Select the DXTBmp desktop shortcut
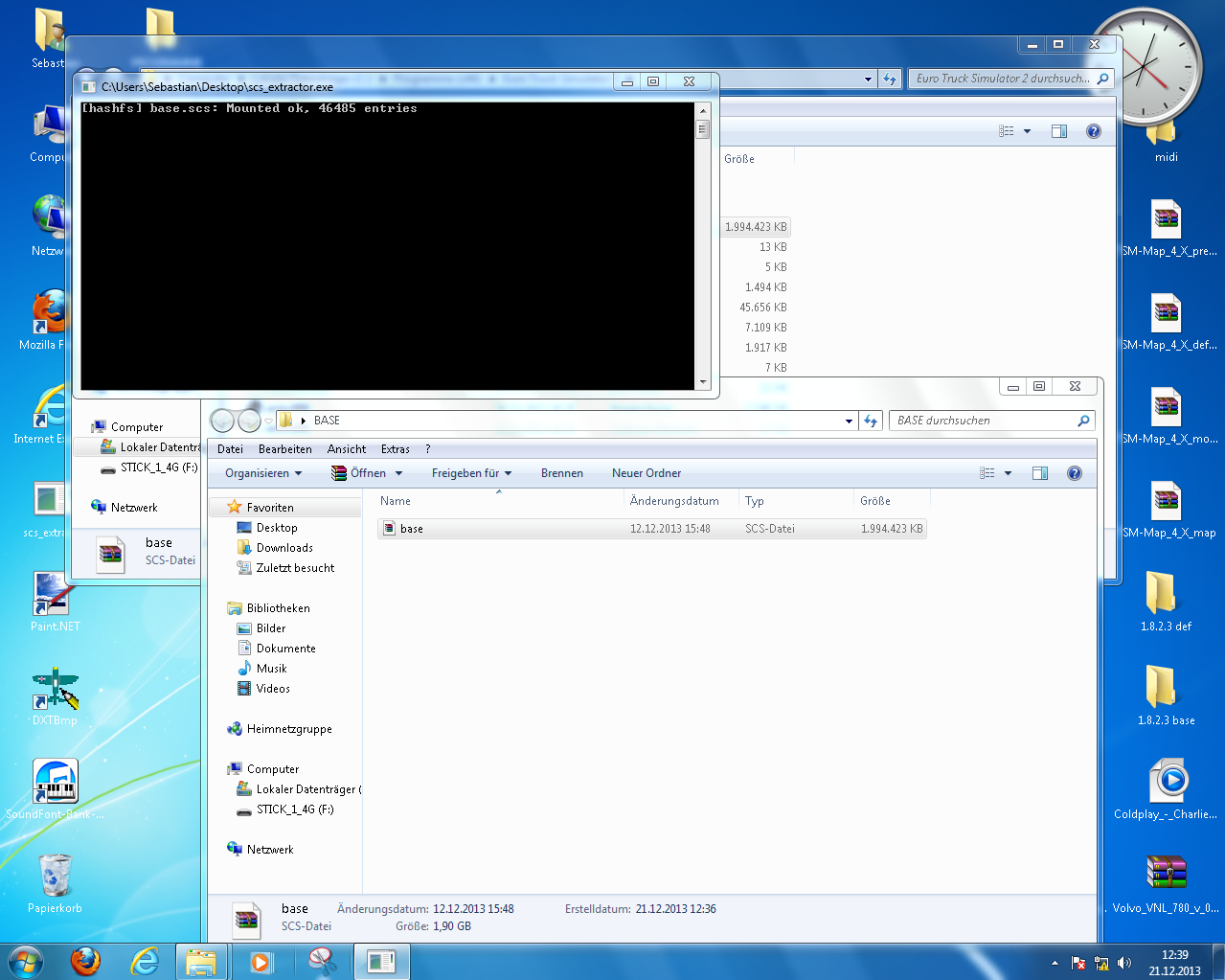The width and height of the screenshot is (1225, 980). [x=55, y=696]
